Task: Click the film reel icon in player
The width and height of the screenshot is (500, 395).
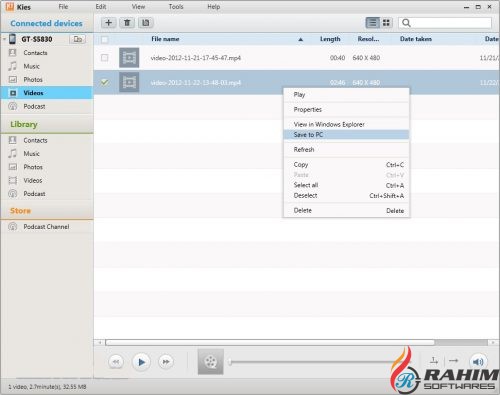Action: (210, 362)
